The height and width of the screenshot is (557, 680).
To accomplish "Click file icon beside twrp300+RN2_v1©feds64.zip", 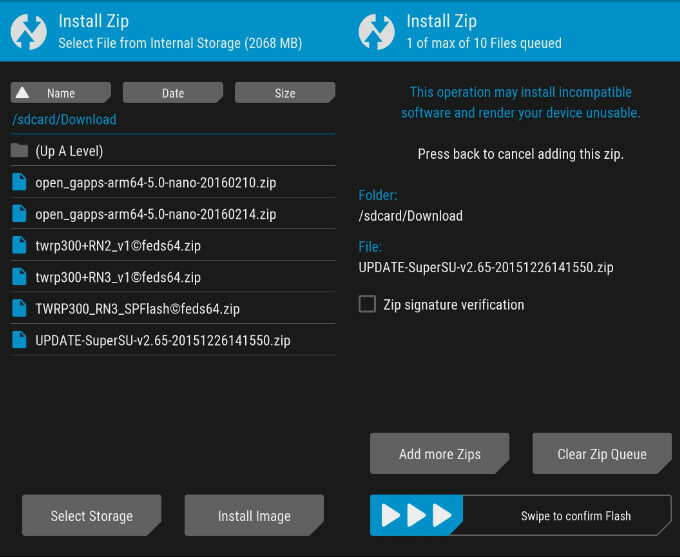I will click(19, 245).
